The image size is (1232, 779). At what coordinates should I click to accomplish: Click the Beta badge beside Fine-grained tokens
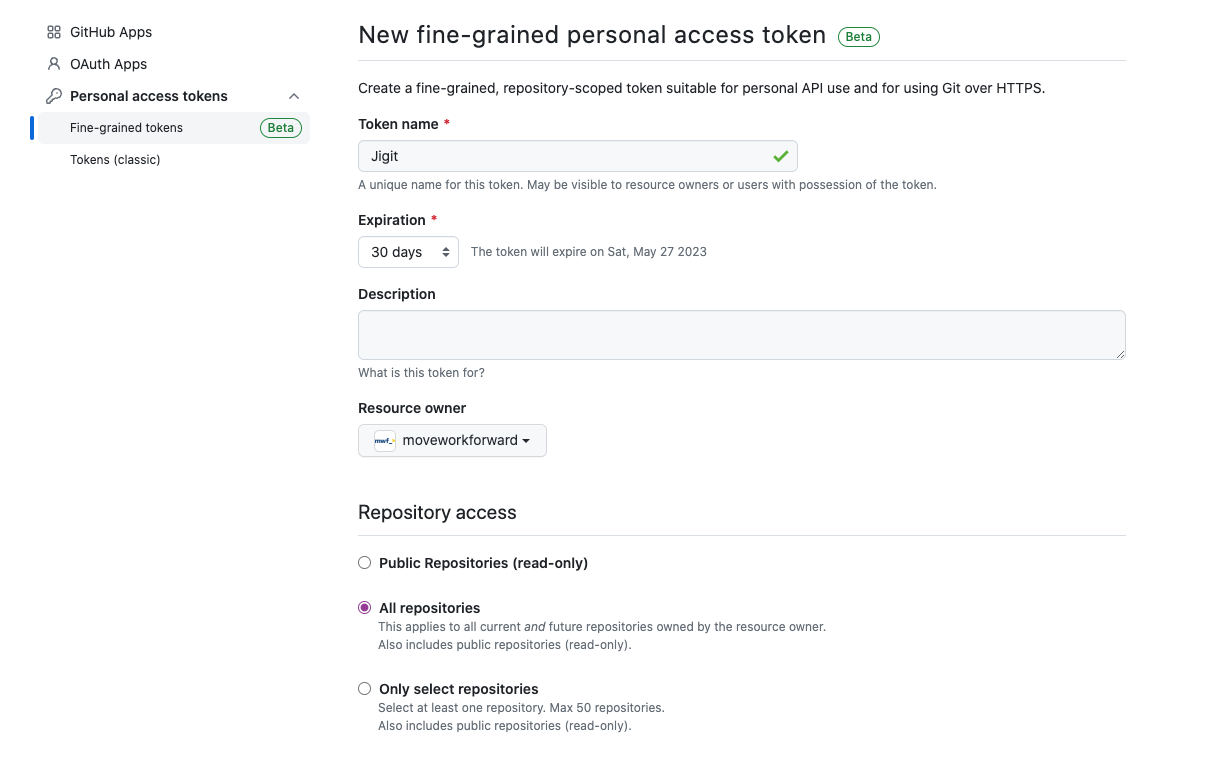click(281, 128)
